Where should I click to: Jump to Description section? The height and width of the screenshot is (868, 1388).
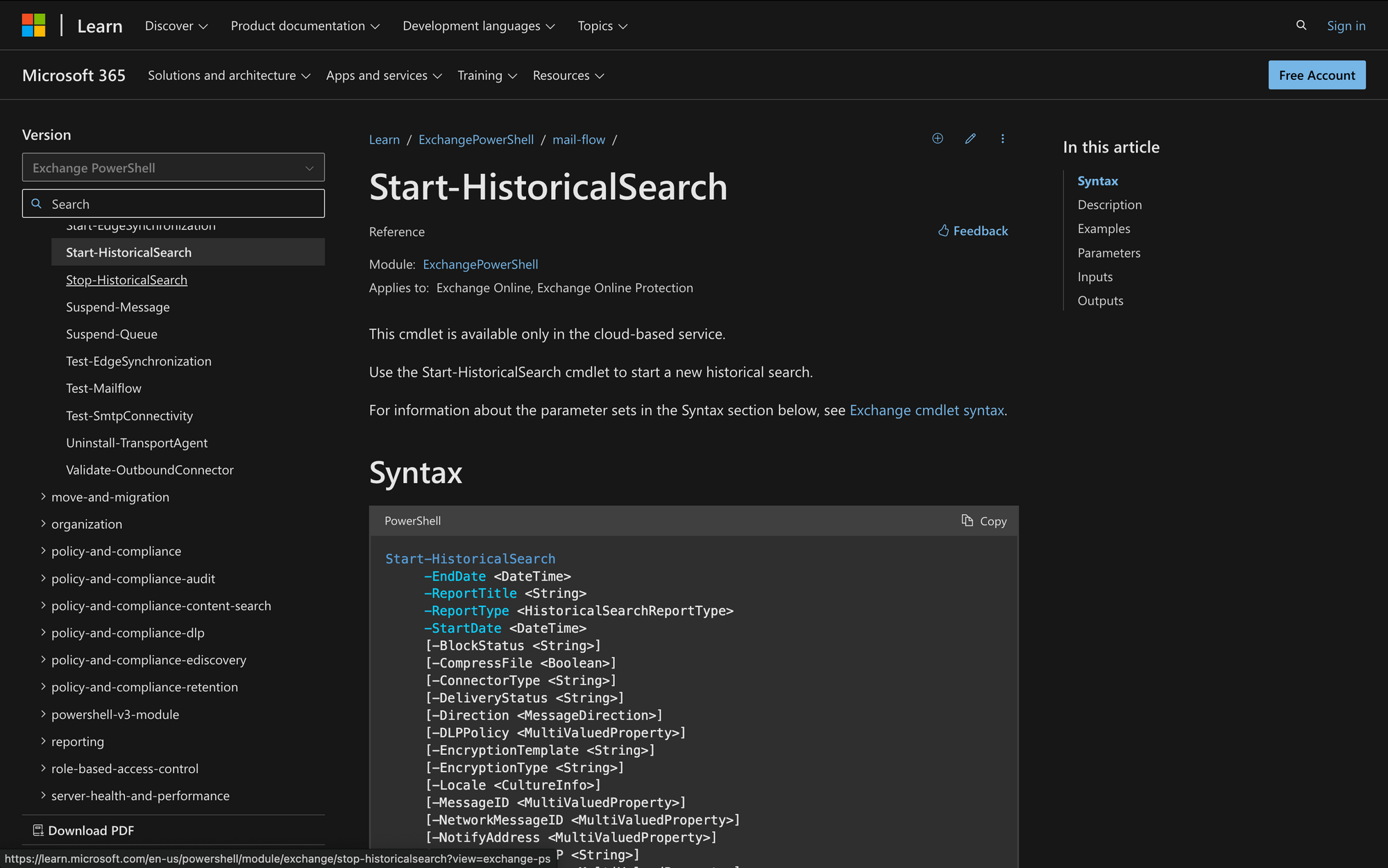1109,205
